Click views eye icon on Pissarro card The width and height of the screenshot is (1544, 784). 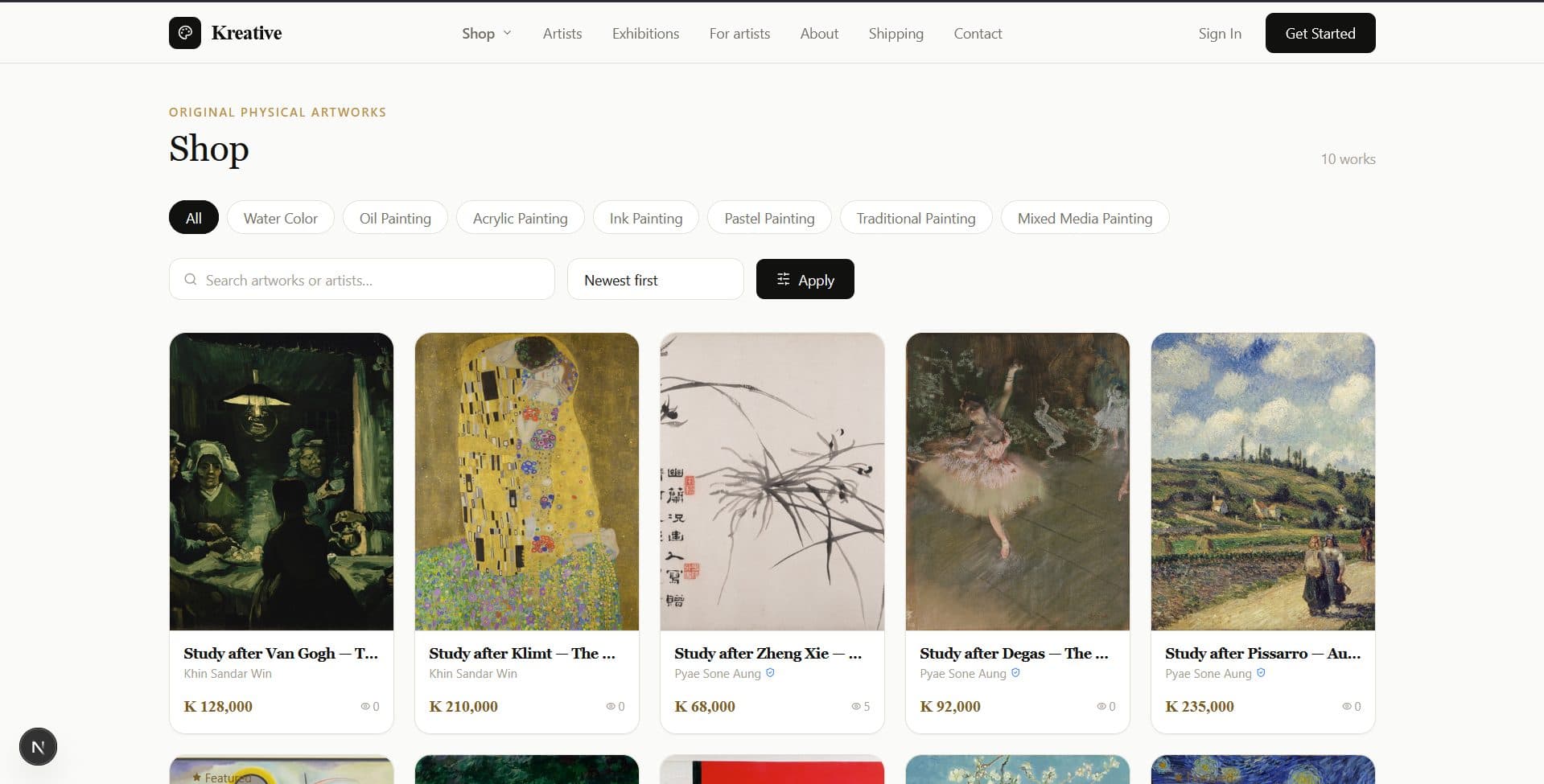pos(1347,706)
